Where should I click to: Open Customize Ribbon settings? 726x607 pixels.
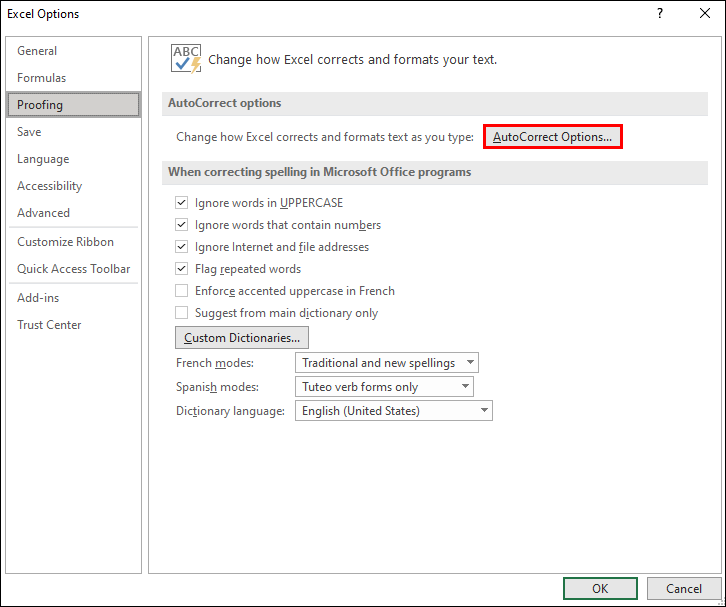tap(74, 242)
